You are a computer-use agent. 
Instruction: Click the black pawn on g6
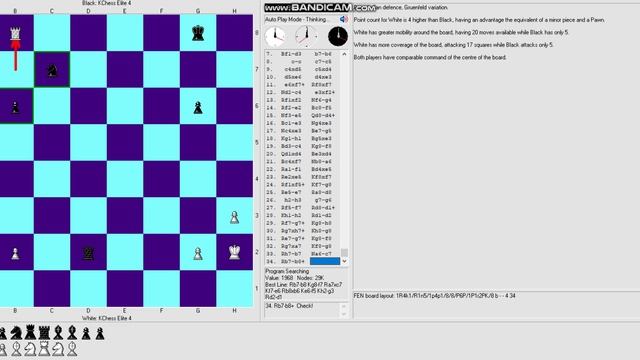tap(198, 107)
